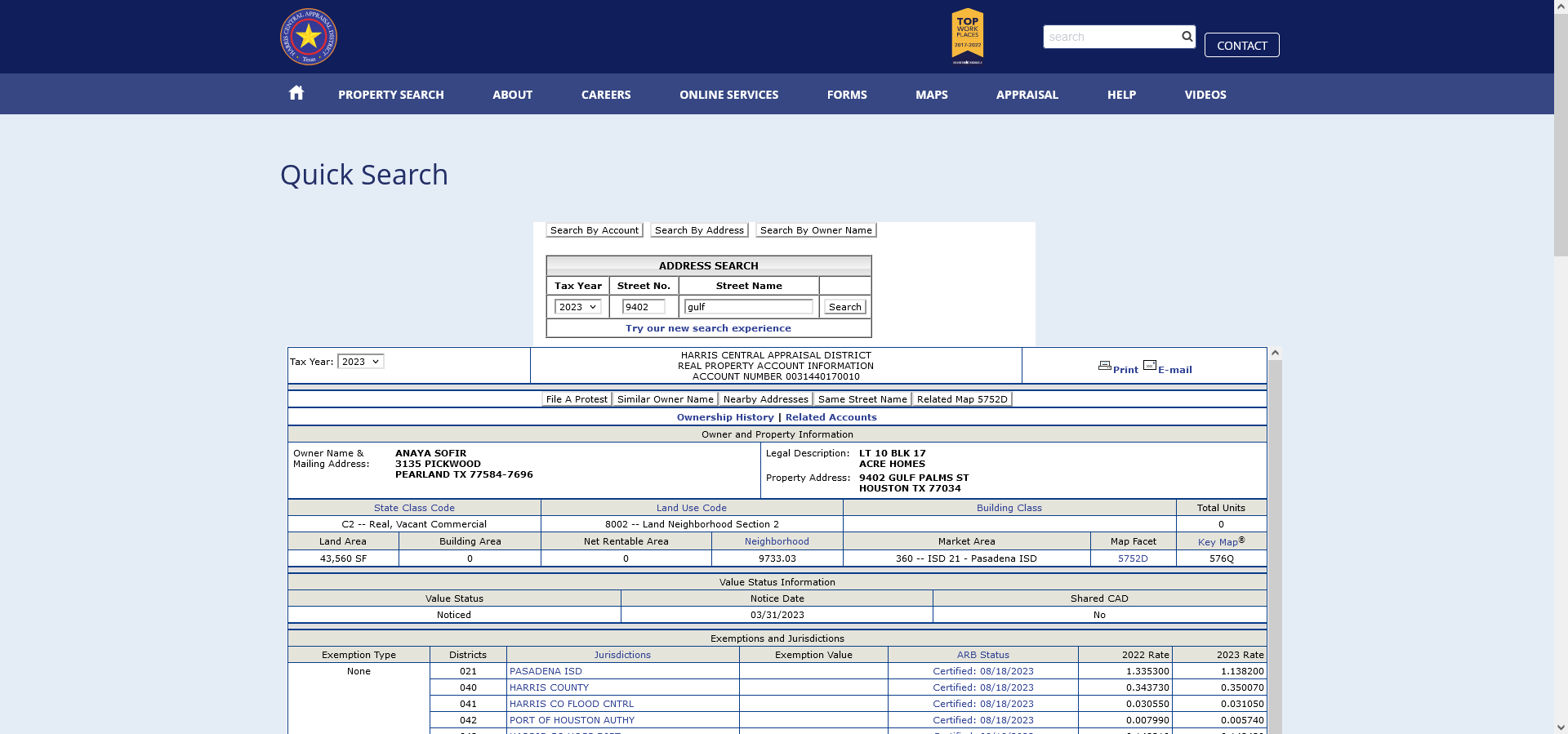This screenshot has width=1568, height=734.
Task: Open the CAREERS menu
Action: 606,95
